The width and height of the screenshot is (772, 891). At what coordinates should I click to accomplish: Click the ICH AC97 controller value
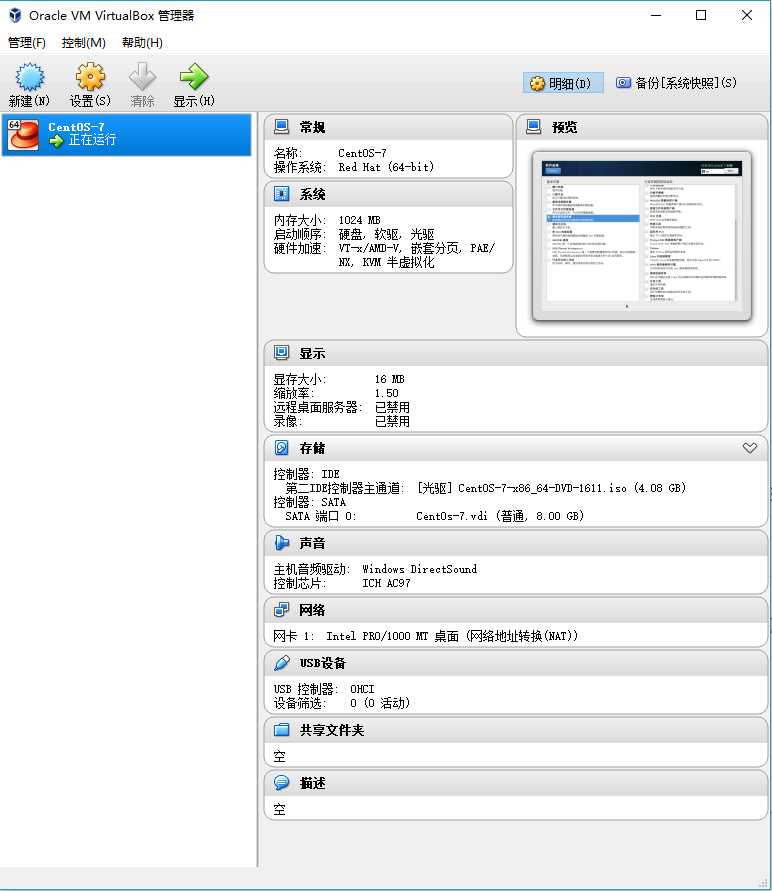click(x=386, y=583)
